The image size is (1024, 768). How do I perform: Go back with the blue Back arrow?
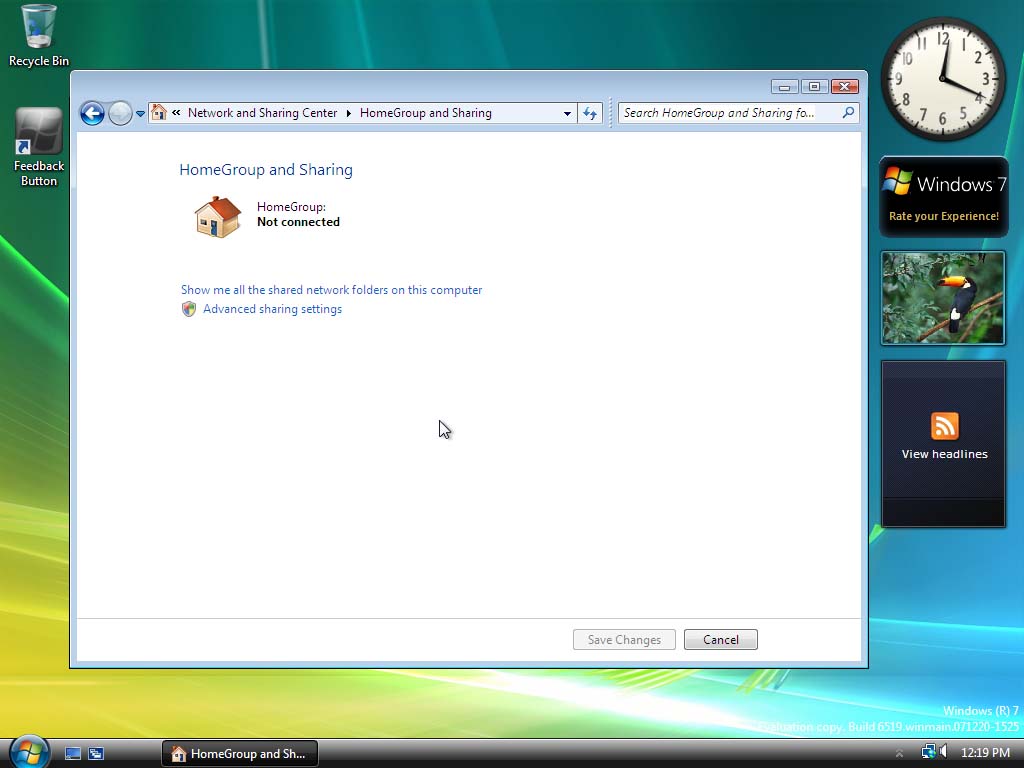[92, 114]
